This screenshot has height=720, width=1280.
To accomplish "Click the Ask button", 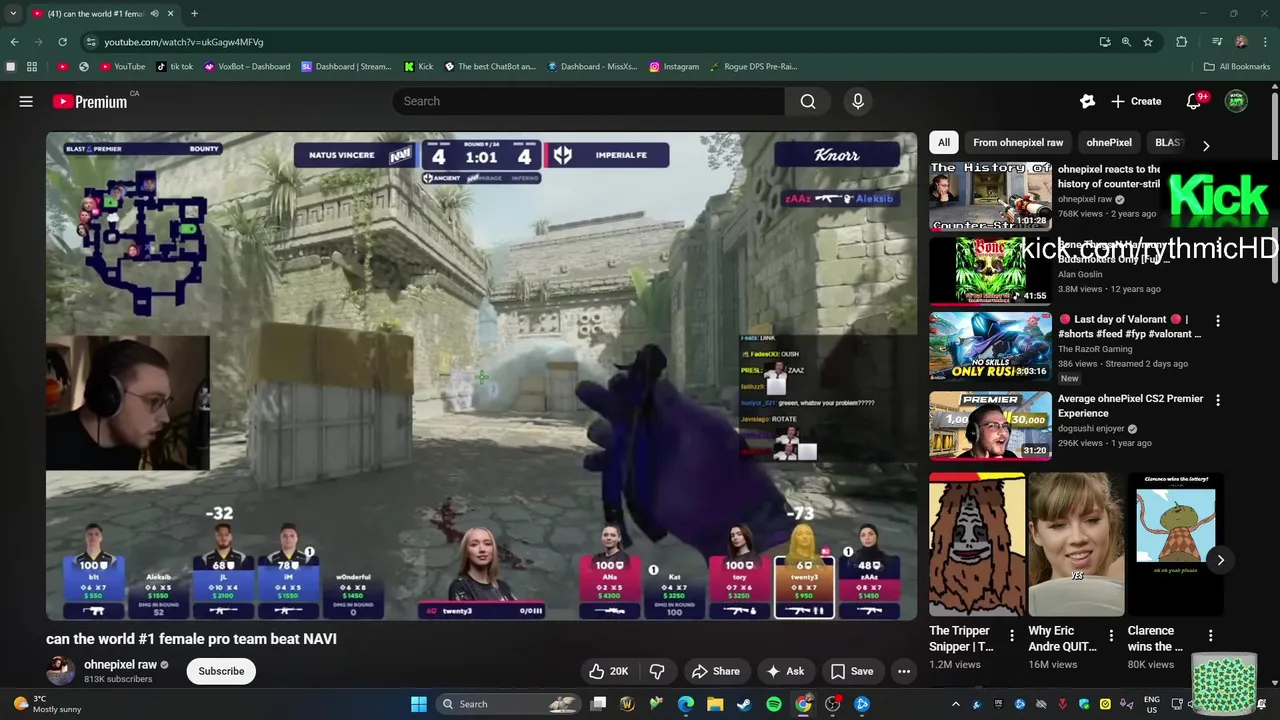I will 785,671.
